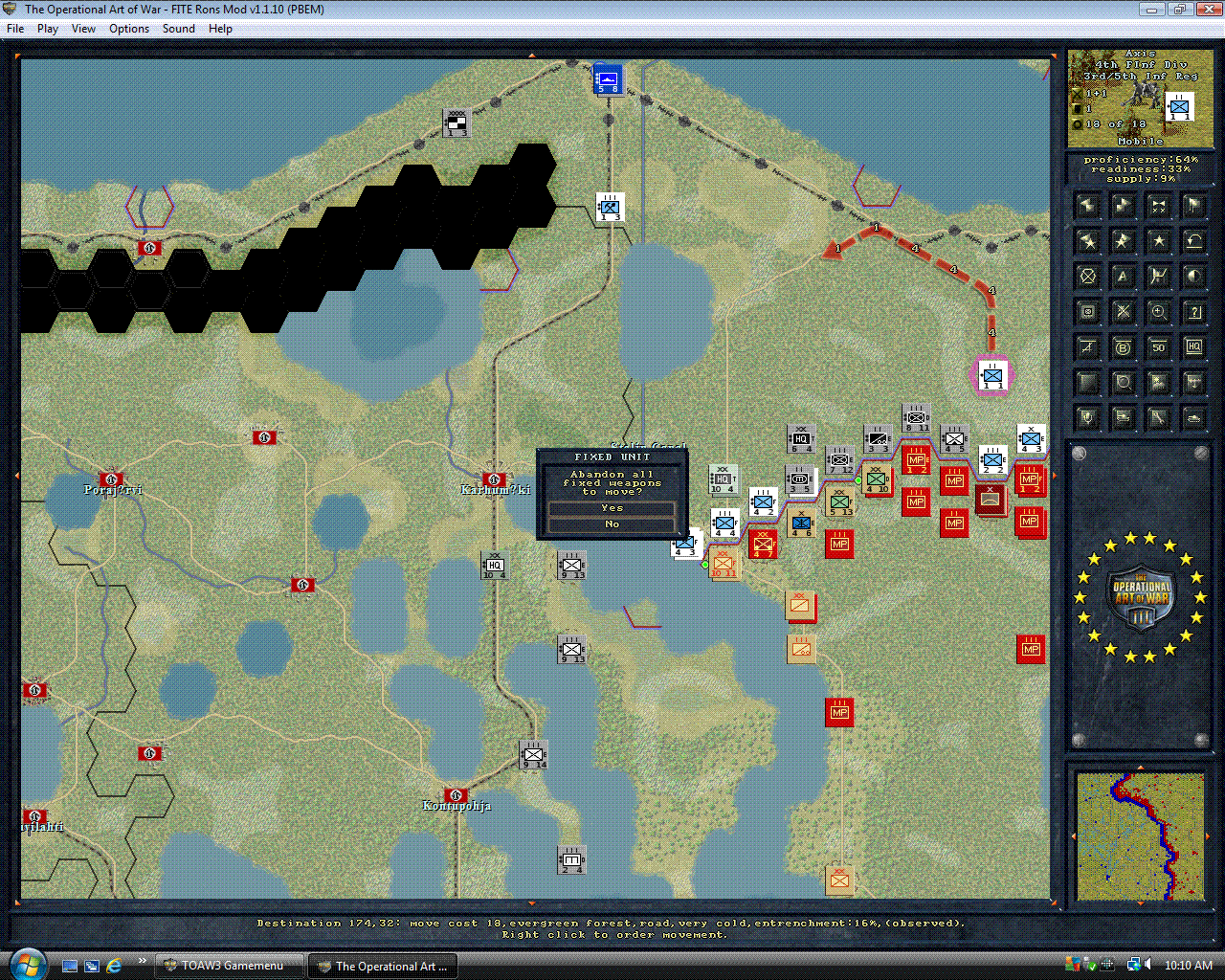Open the View menu

coord(83,29)
